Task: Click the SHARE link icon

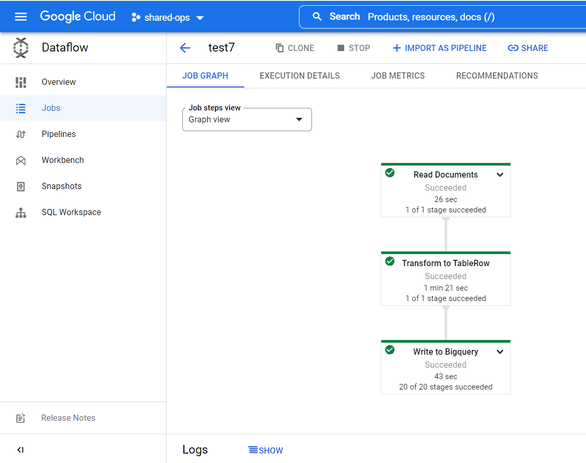Action: click(x=513, y=48)
